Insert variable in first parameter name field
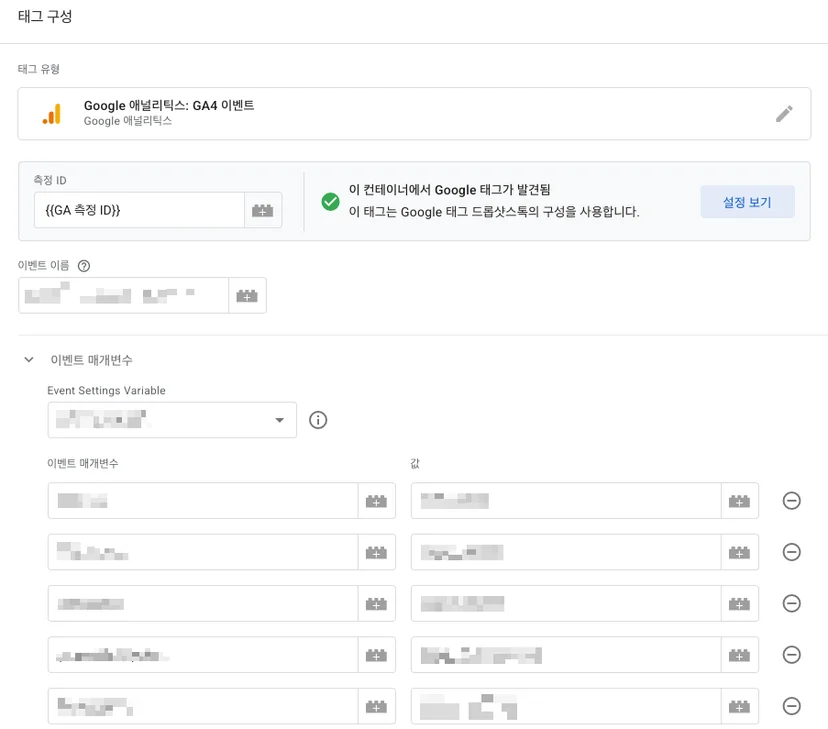This screenshot has width=828, height=729. (x=377, y=500)
